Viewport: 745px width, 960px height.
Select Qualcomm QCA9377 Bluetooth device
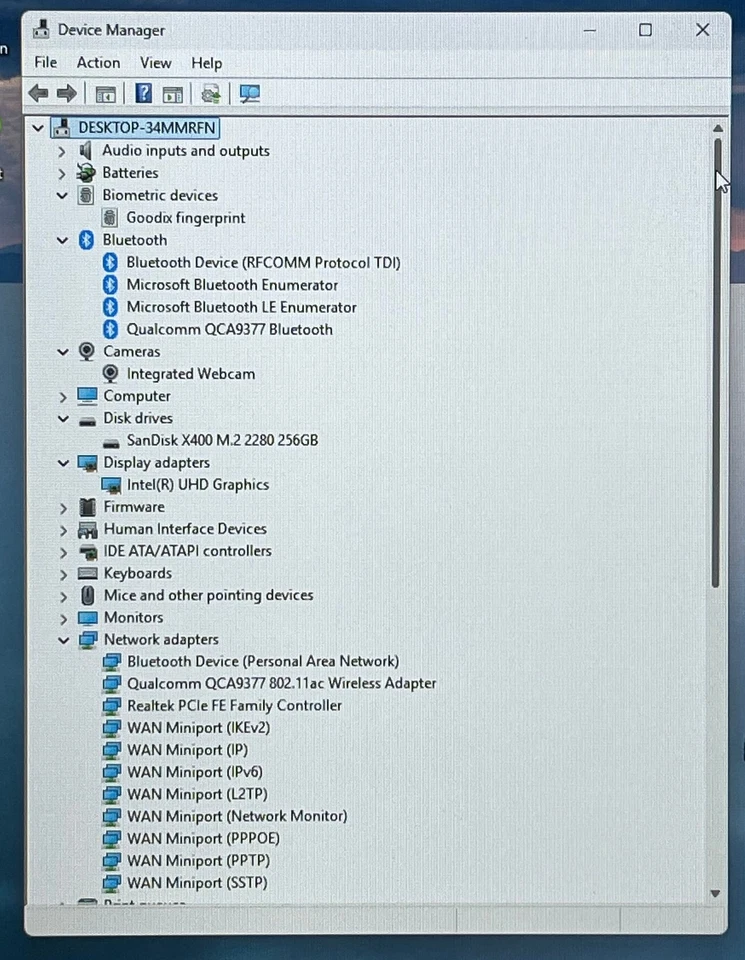230,329
